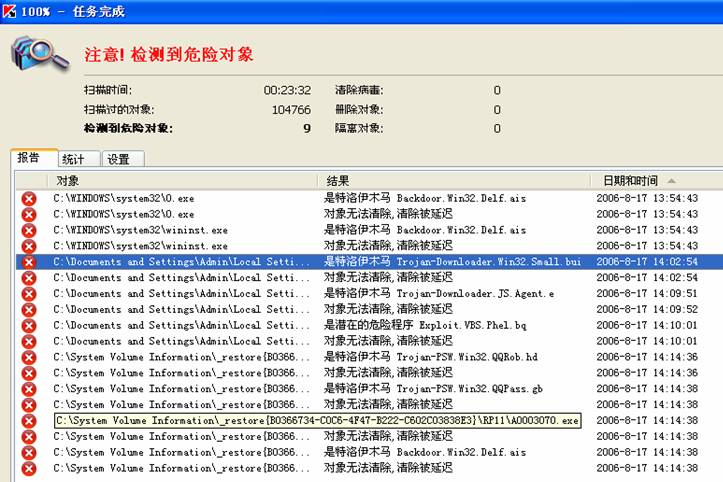Click red X icon for wininst.exe Backdoor.Win32.Delf.ais row
The width and height of the screenshot is (723, 482).
point(29,230)
